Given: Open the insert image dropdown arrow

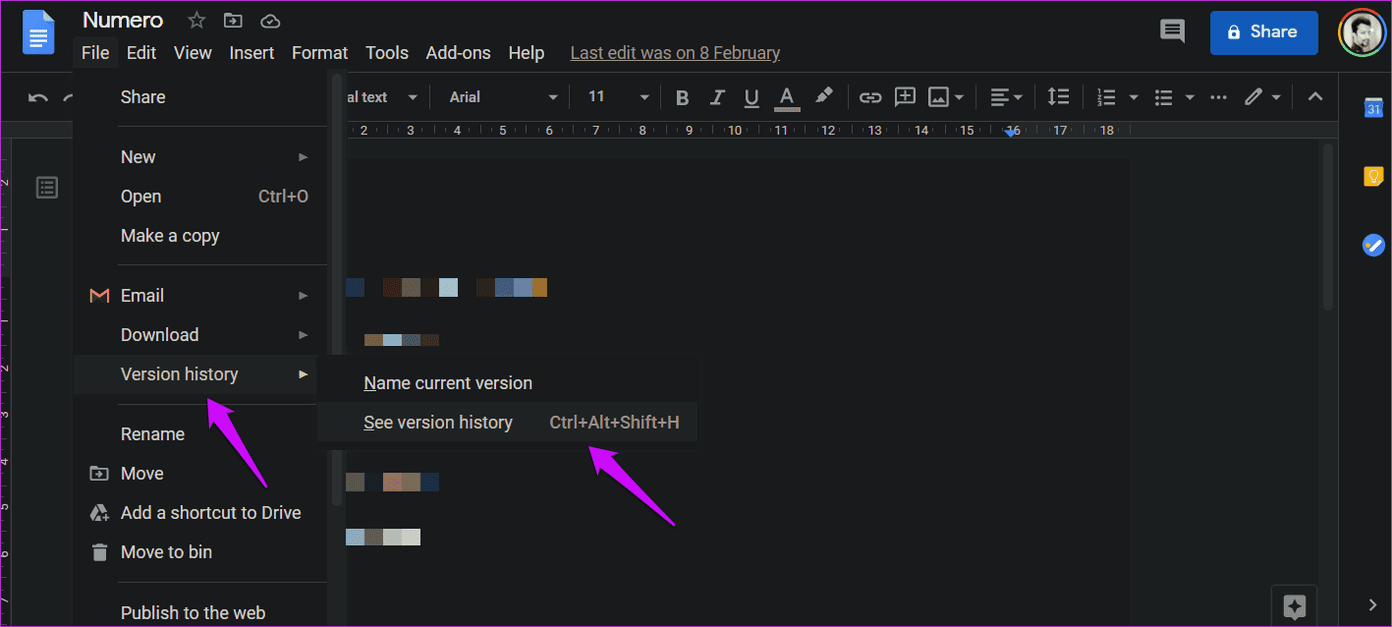Looking at the screenshot, I should pos(959,97).
